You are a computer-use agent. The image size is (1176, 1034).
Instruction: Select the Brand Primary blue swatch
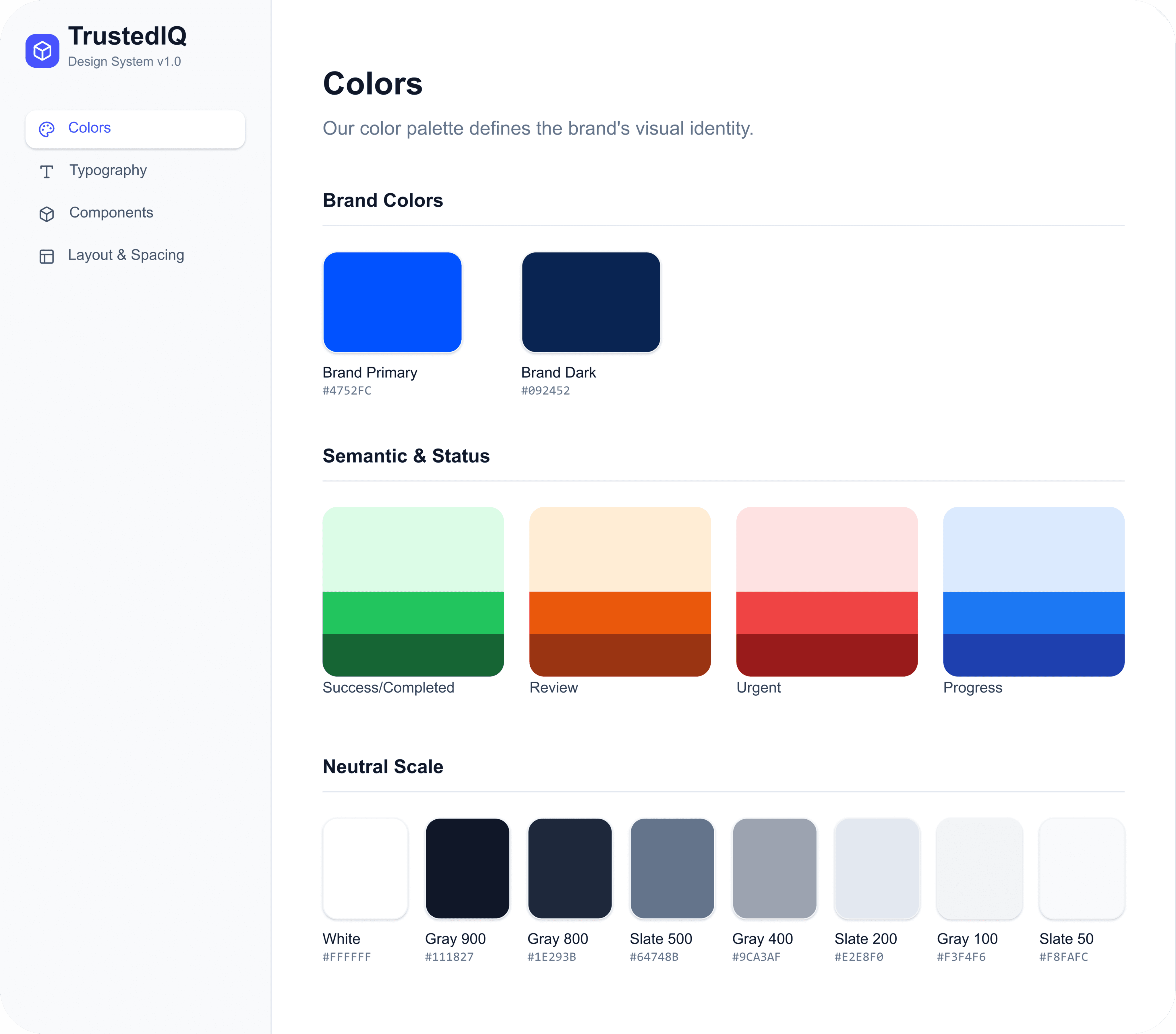[392, 302]
